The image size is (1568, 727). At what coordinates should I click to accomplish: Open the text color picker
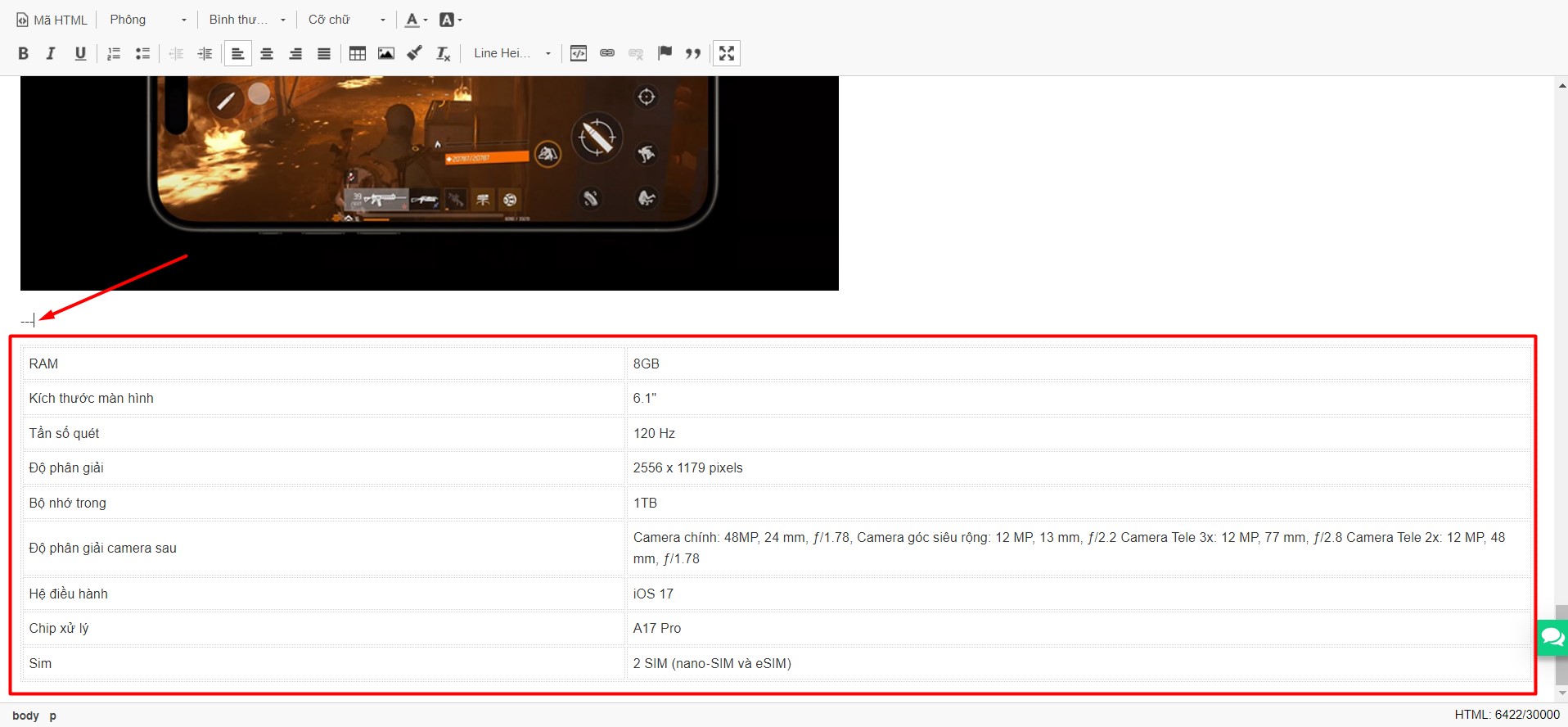click(416, 20)
